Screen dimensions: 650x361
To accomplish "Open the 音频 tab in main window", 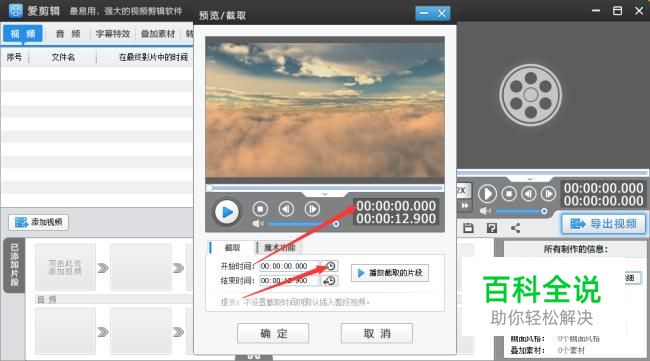I will (x=68, y=34).
